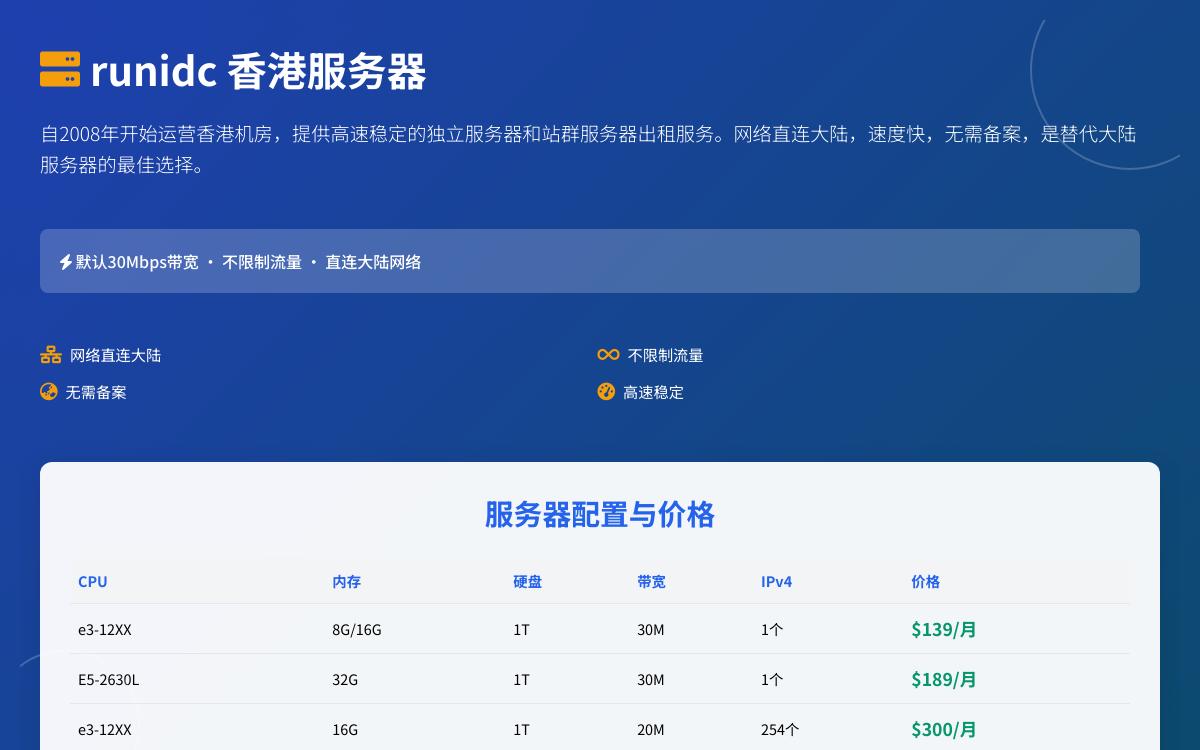Viewport: 1200px width, 750px height.
Task: Click the $189/月 price
Action: click(x=944, y=679)
